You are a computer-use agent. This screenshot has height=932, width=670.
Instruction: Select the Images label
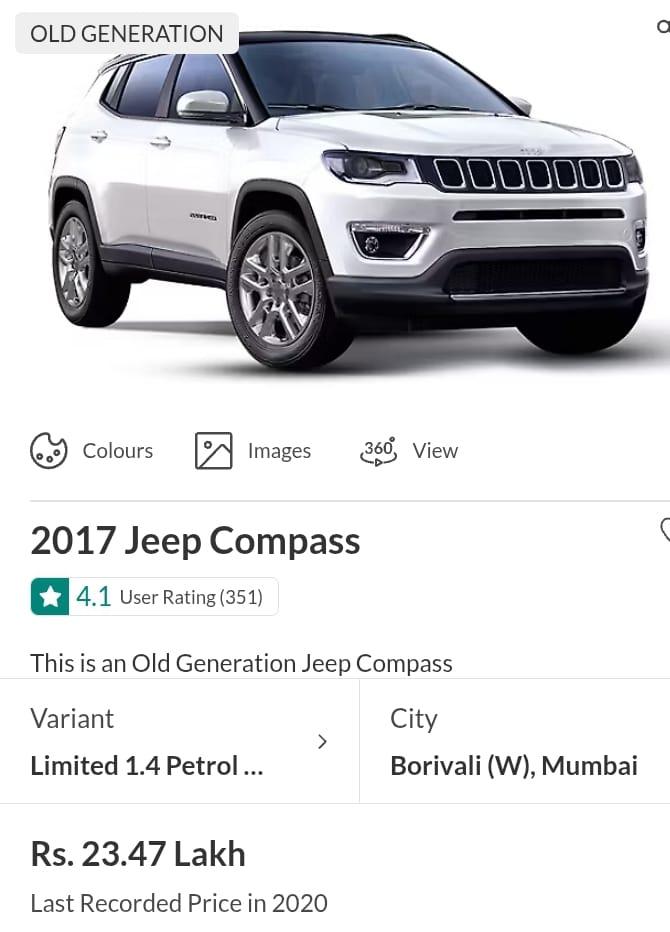pos(279,451)
